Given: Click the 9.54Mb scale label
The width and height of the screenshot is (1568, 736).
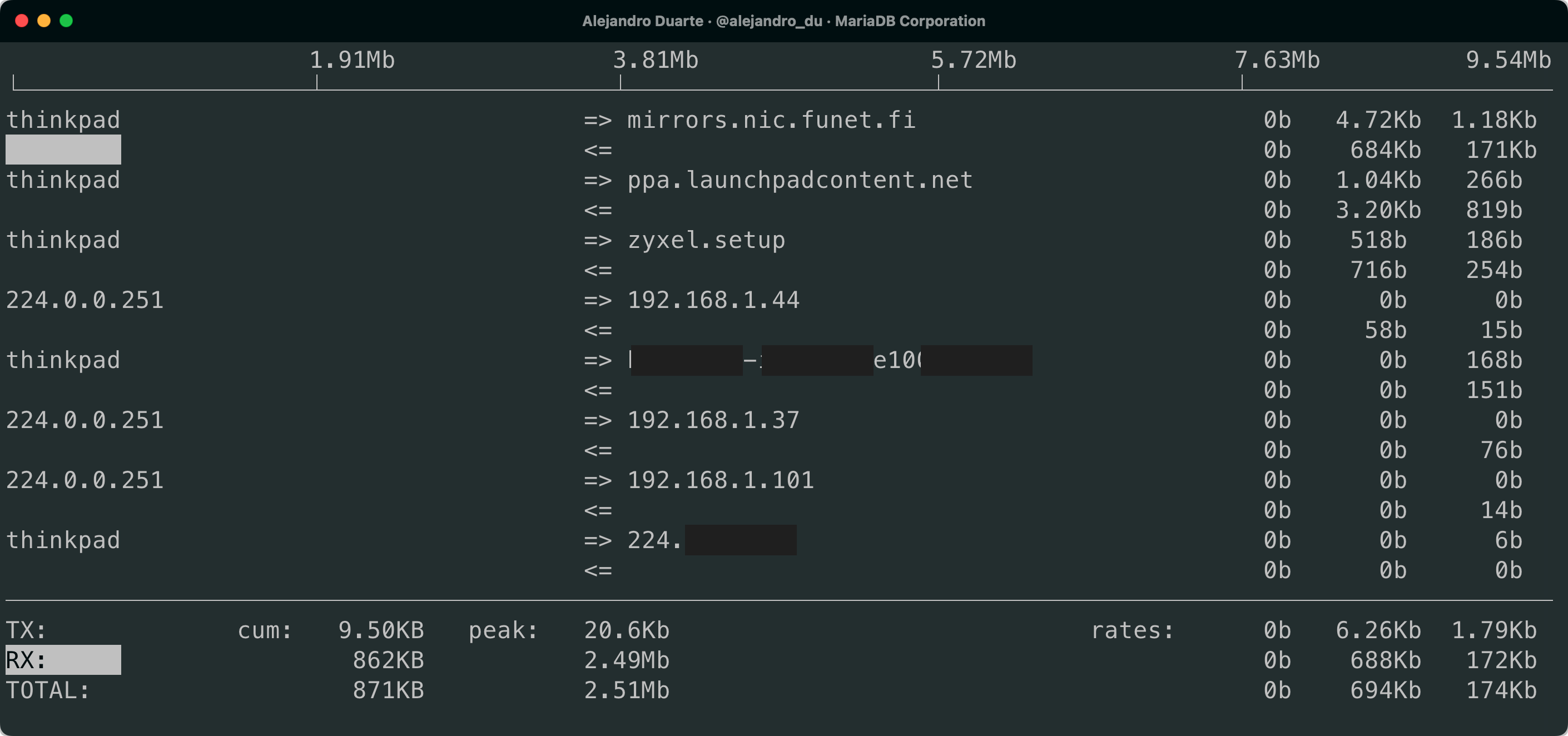Looking at the screenshot, I should (1508, 60).
